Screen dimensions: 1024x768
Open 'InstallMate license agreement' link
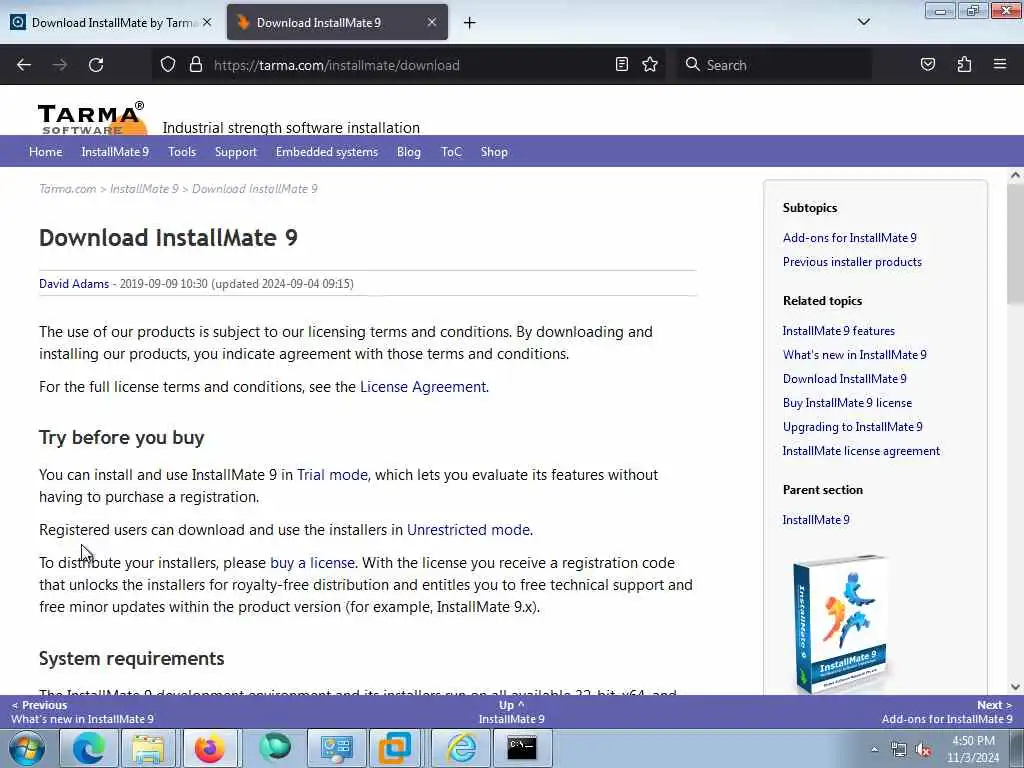tap(861, 451)
